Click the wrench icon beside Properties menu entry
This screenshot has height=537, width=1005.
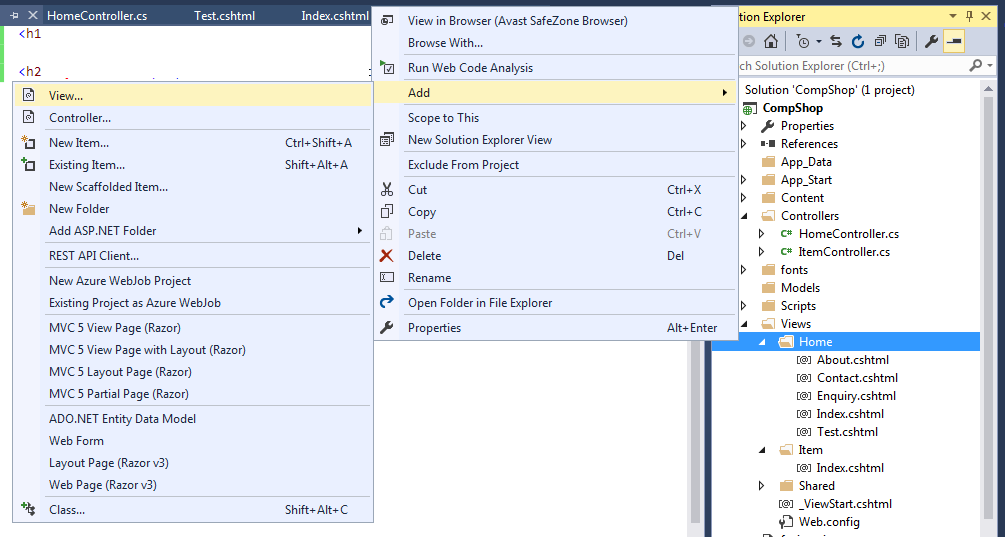(386, 327)
